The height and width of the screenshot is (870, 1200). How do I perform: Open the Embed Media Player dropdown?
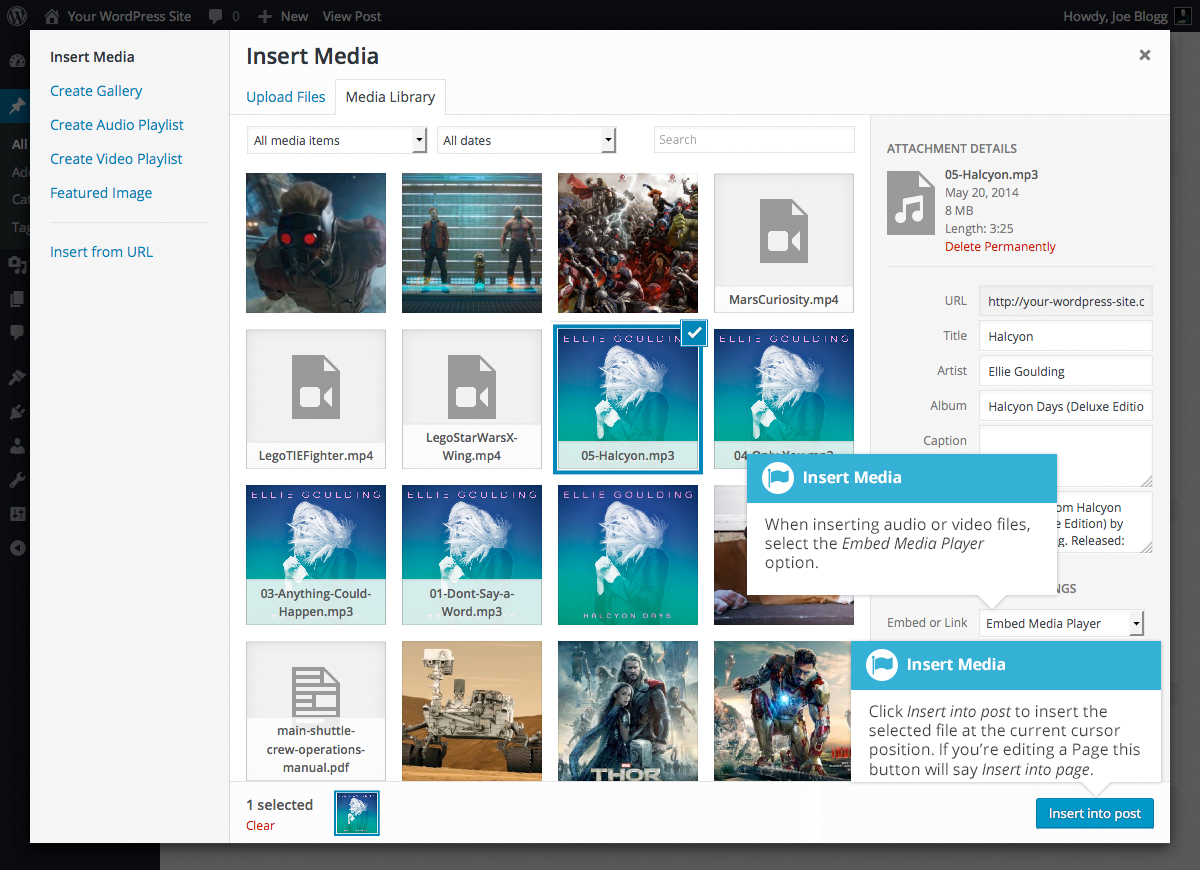[x=1062, y=623]
